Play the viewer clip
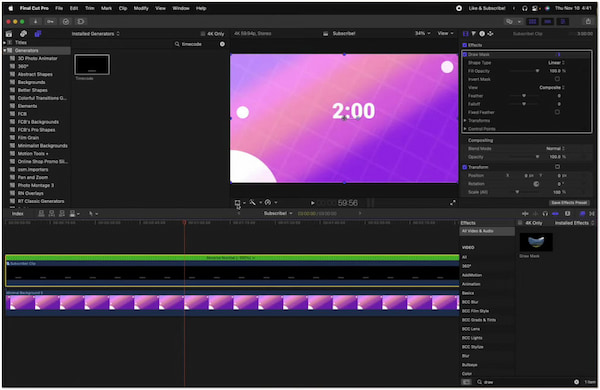 point(313,203)
